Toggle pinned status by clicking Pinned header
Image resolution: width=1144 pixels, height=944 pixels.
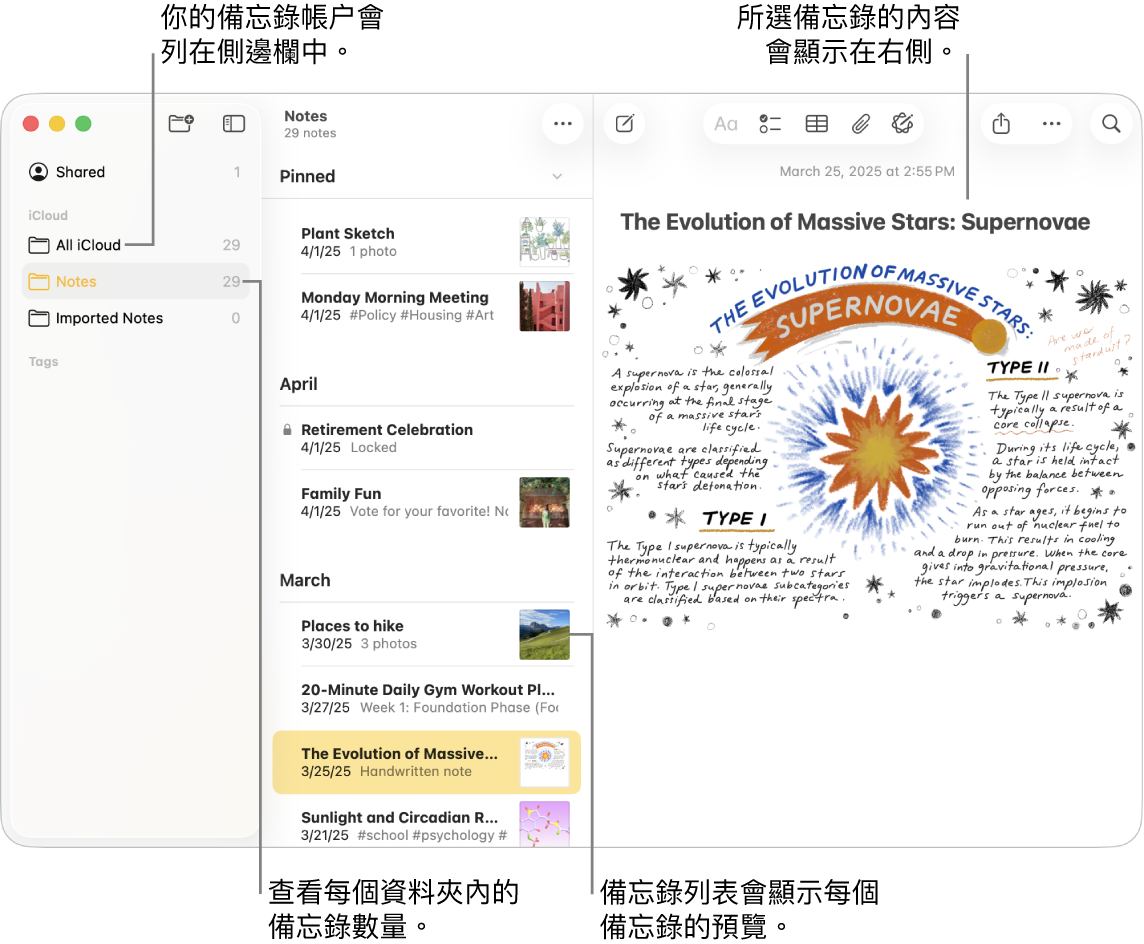(307, 176)
